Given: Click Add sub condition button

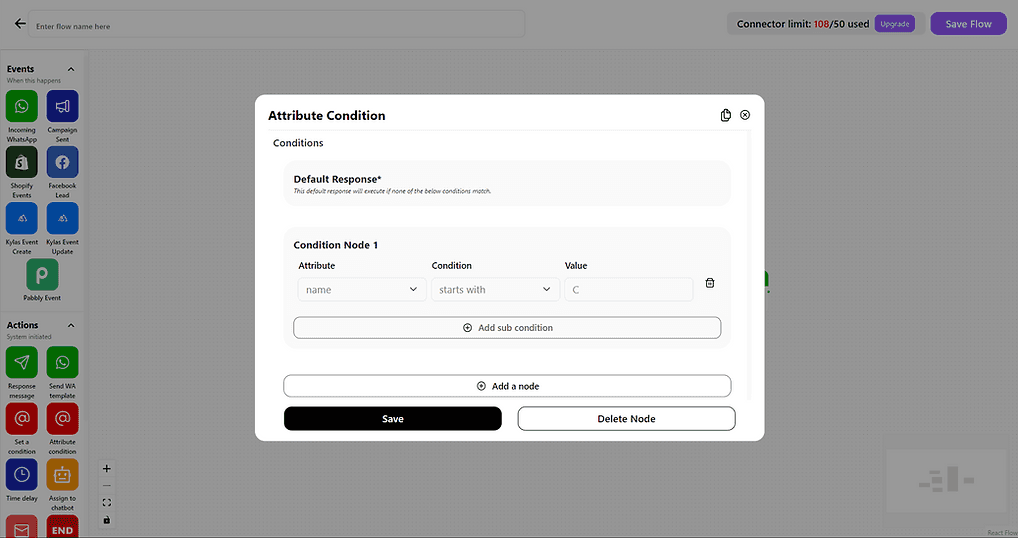Looking at the screenshot, I should [x=507, y=328].
